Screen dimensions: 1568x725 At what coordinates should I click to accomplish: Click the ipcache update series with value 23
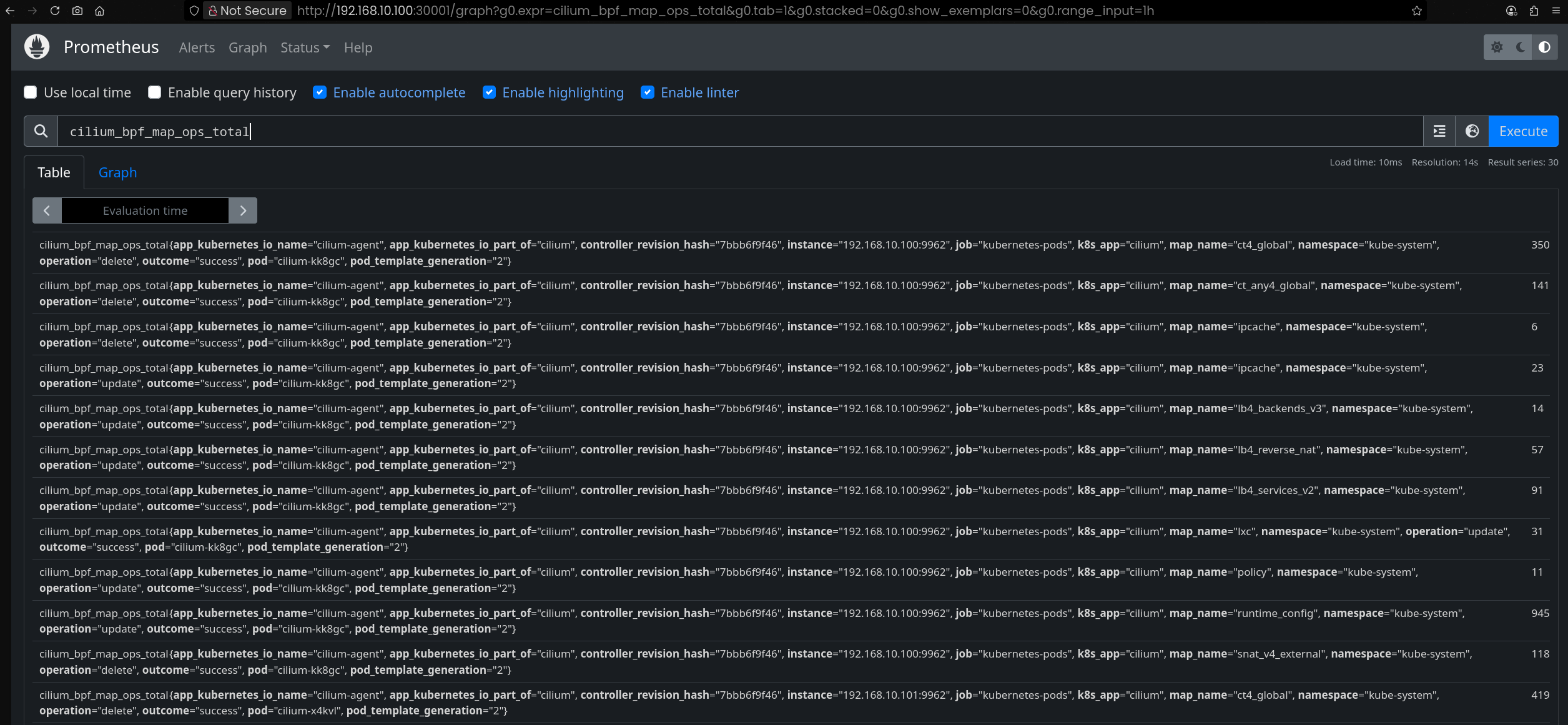click(791, 375)
